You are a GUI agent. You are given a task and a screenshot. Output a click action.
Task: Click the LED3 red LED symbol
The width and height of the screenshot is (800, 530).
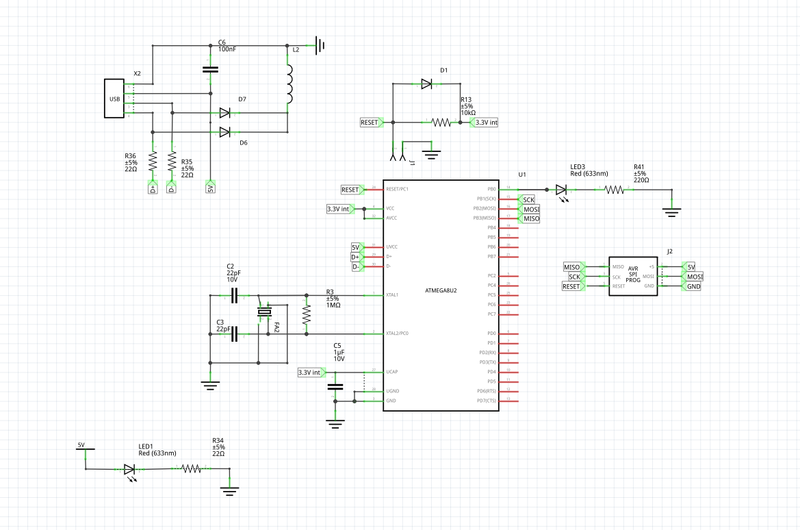tap(562, 189)
